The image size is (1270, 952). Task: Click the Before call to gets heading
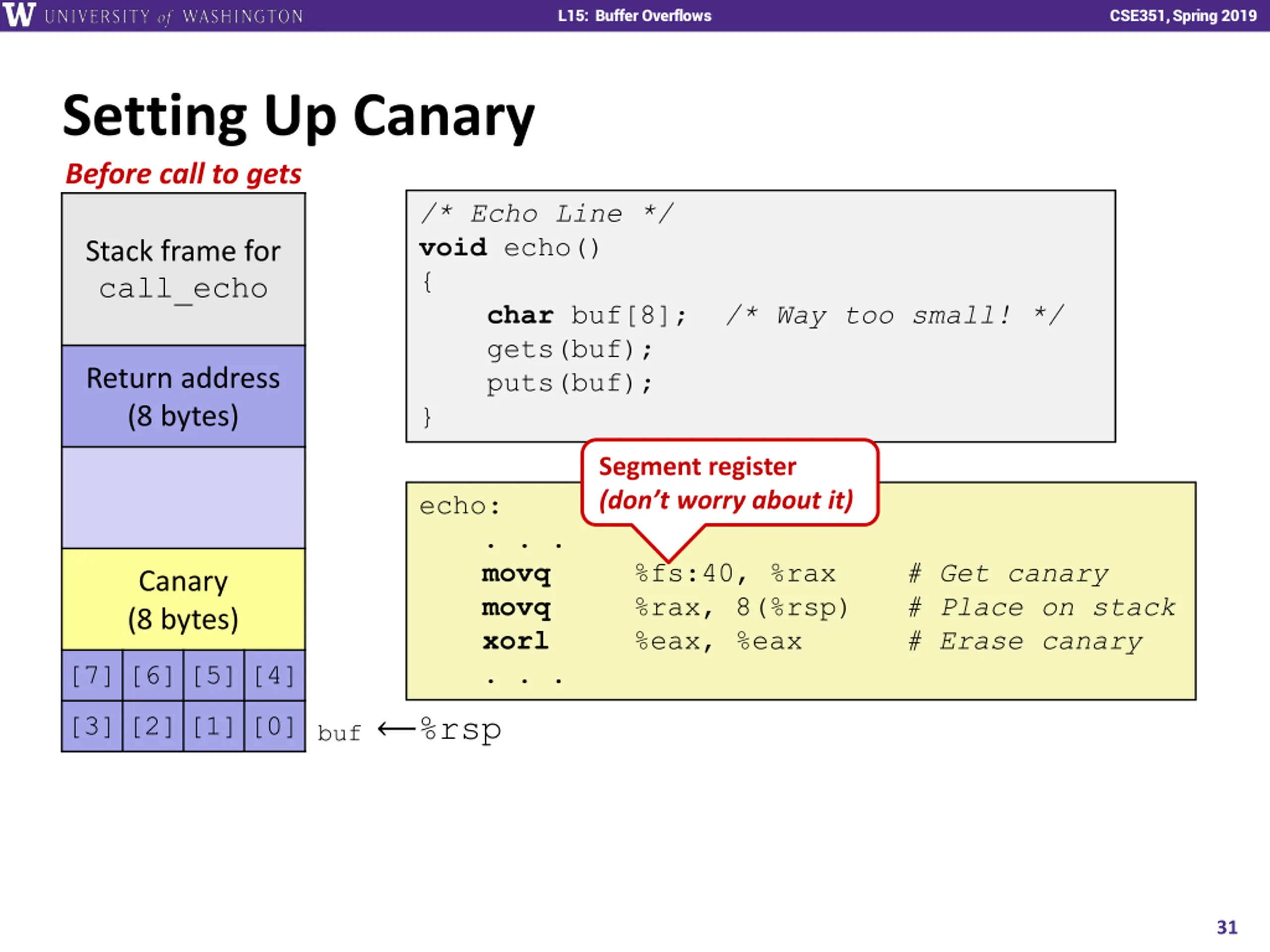[x=183, y=174]
